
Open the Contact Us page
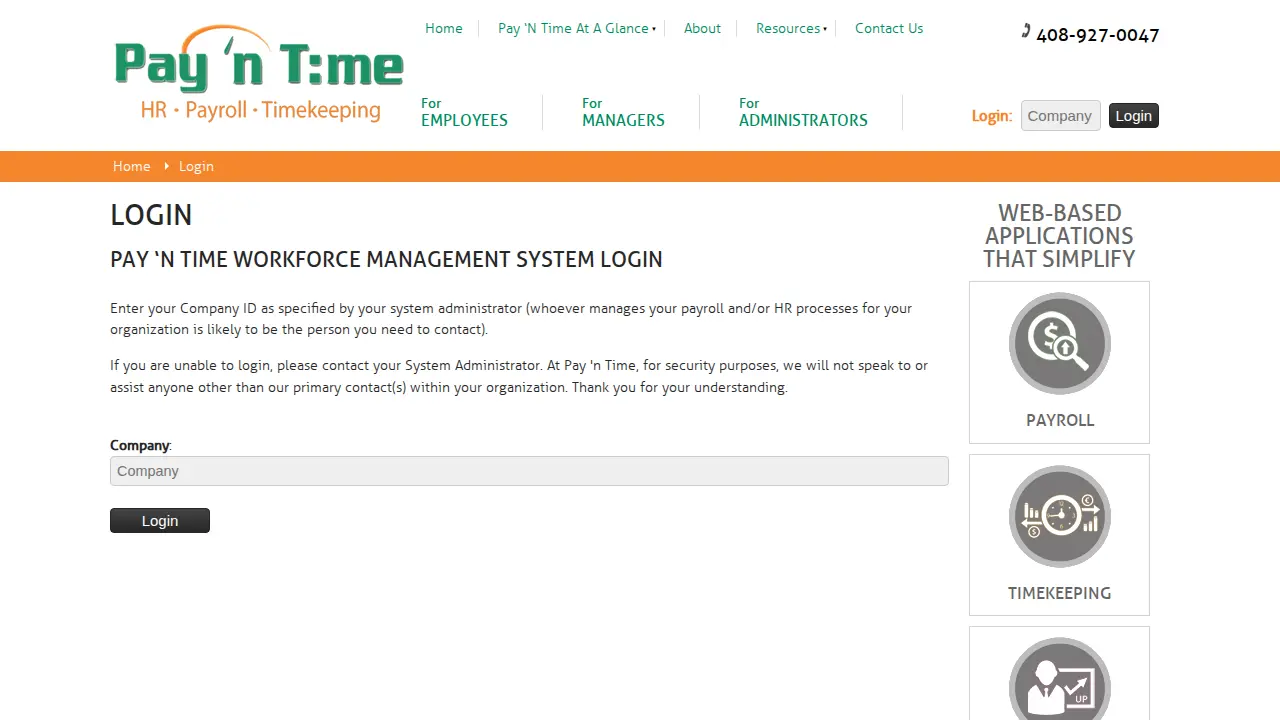point(889,28)
